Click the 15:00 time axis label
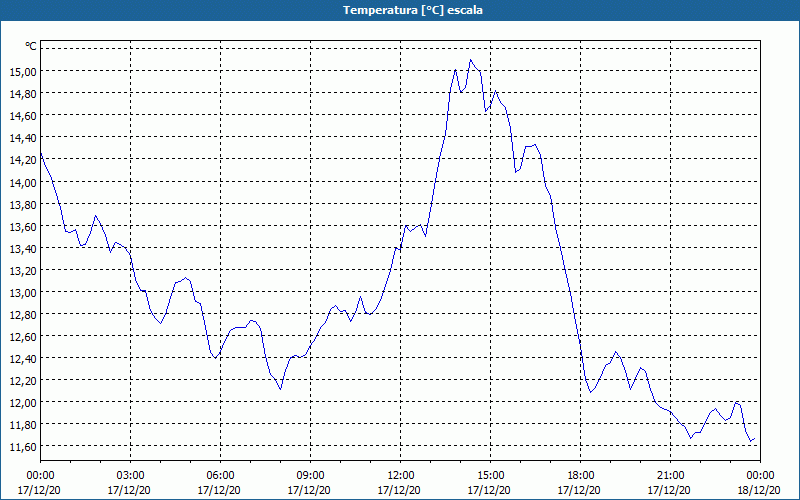 tap(490, 476)
